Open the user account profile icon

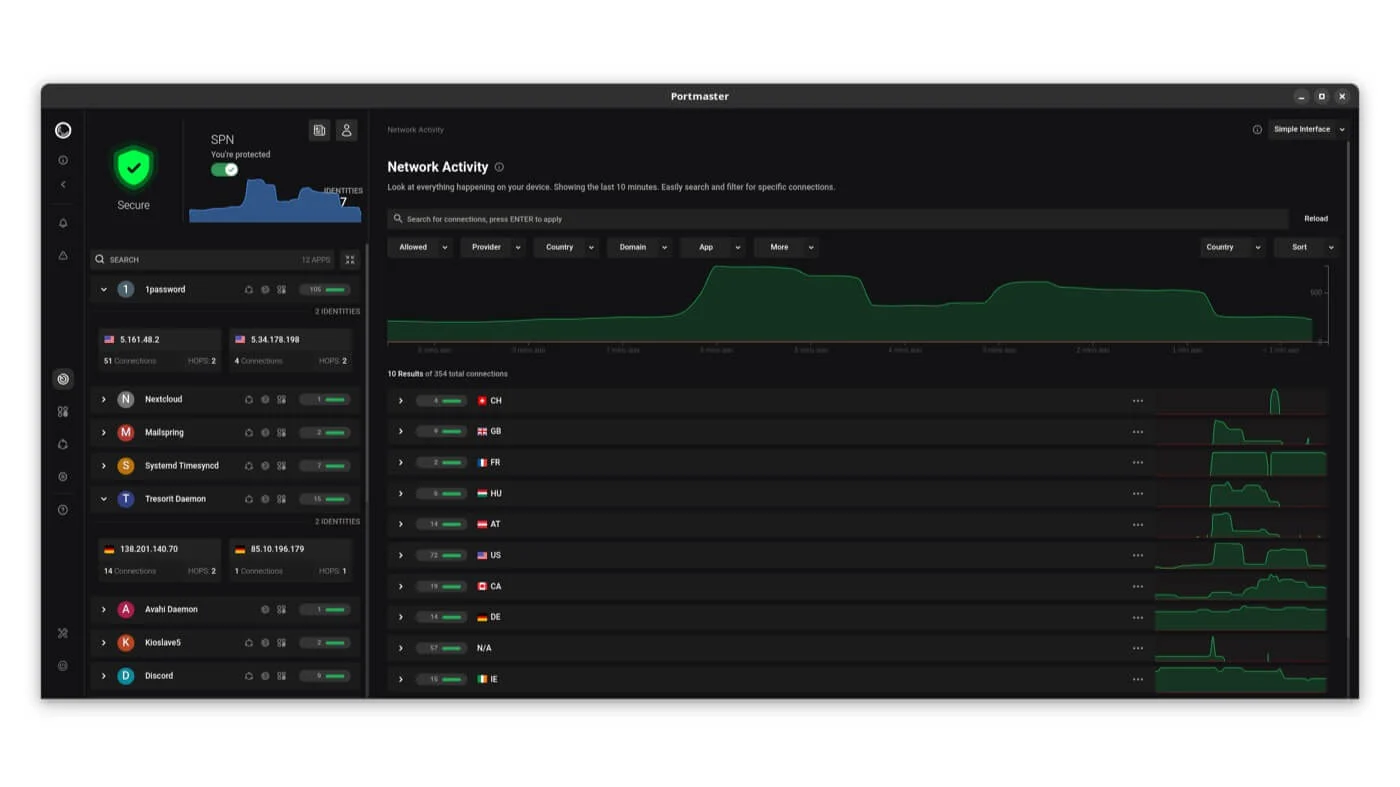(346, 130)
